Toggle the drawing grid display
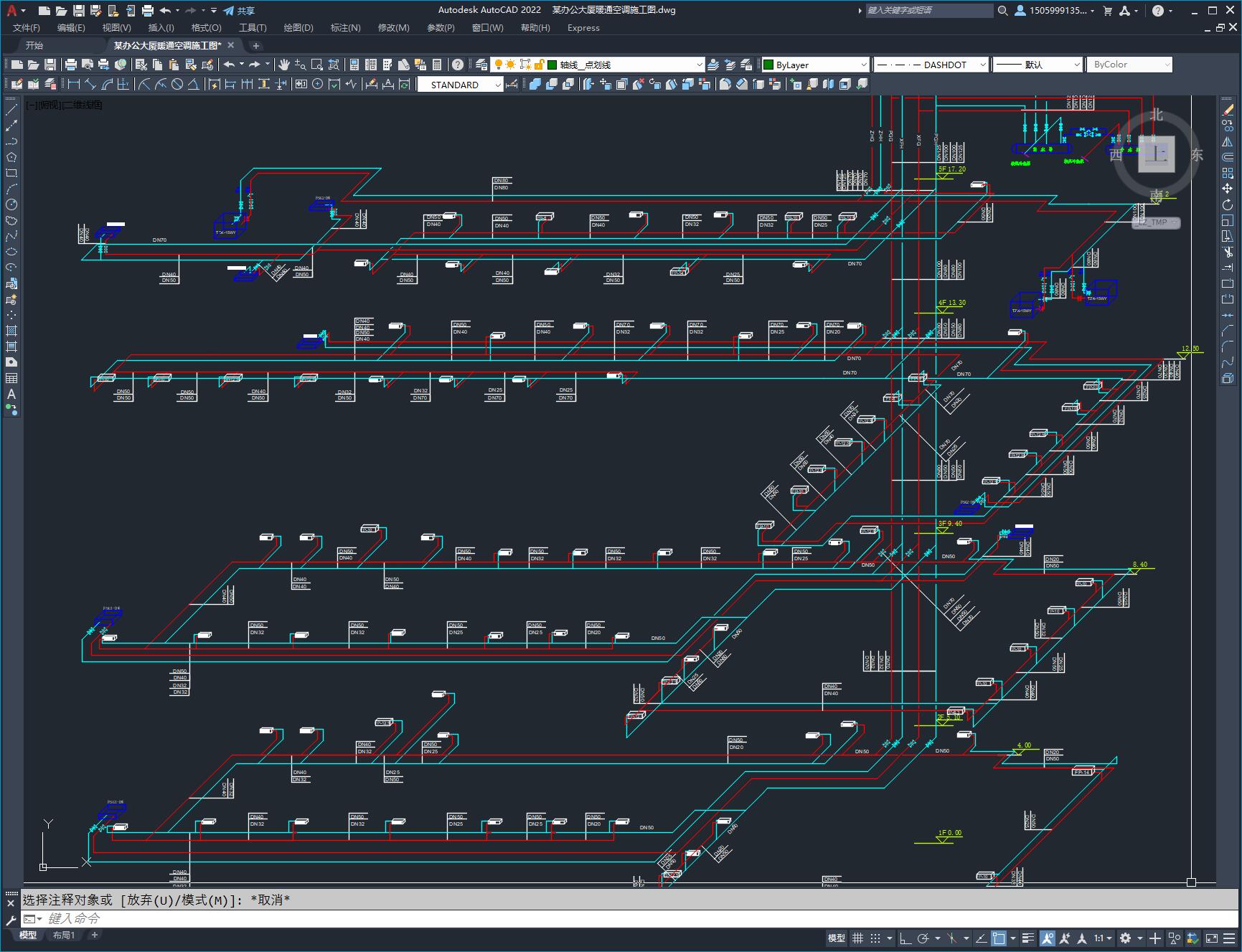Viewport: 1242px width, 952px height. (857, 938)
